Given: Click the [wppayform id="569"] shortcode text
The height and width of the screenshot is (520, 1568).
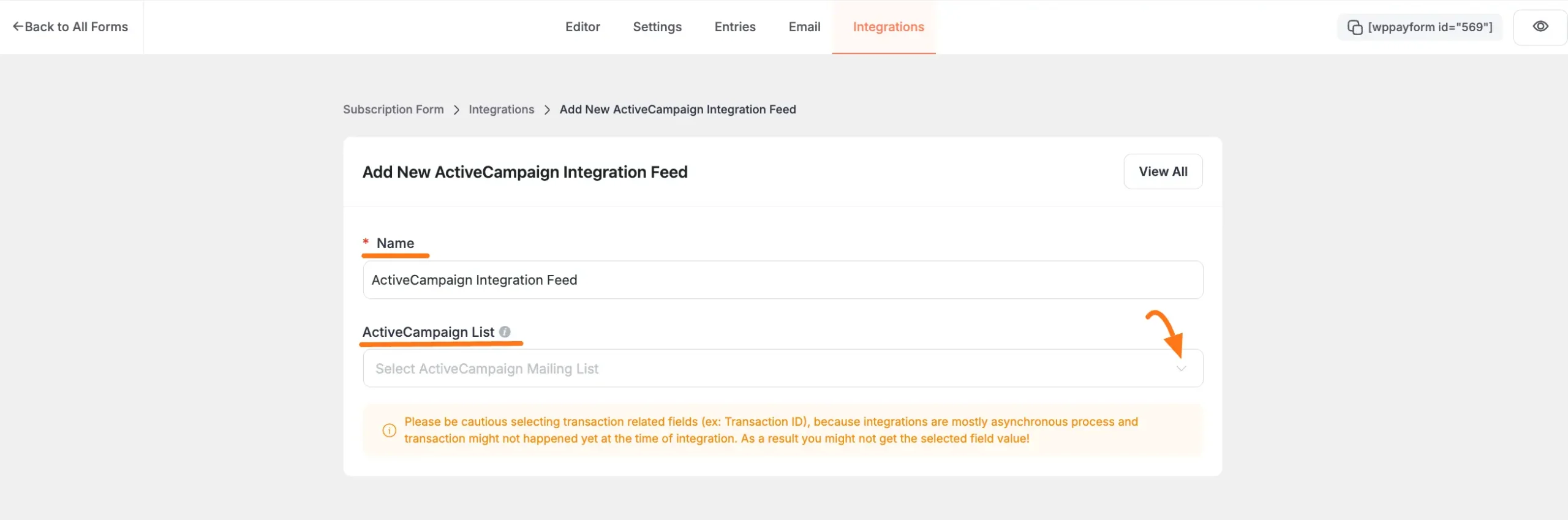Looking at the screenshot, I should click(1430, 27).
